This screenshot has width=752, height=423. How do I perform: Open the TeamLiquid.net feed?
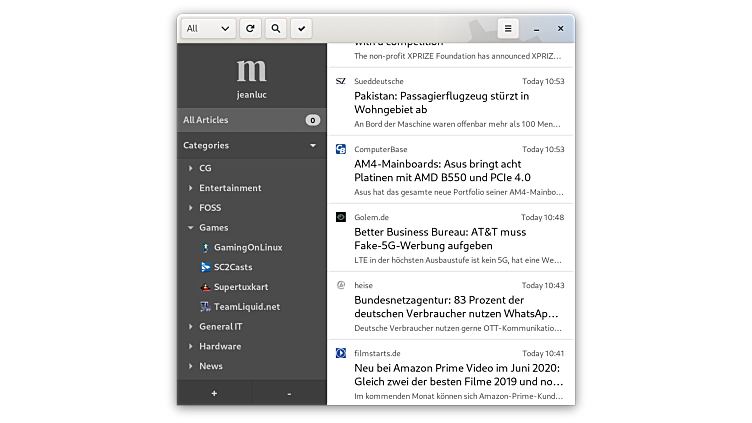pos(246,307)
